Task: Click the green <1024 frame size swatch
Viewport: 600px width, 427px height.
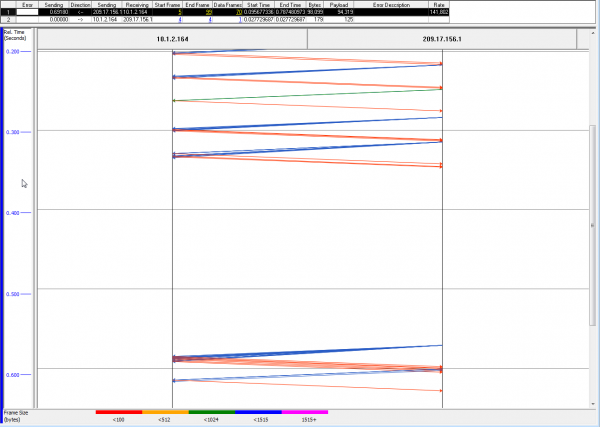Action: [212, 412]
